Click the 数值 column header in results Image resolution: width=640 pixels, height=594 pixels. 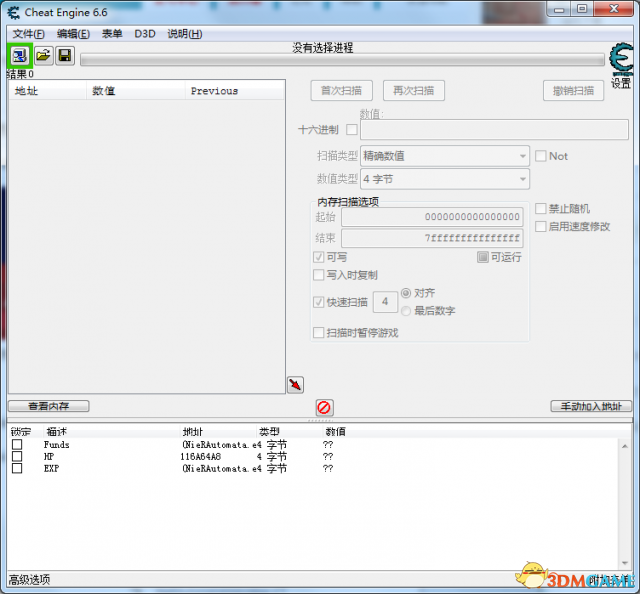pyautogui.click(x=136, y=91)
